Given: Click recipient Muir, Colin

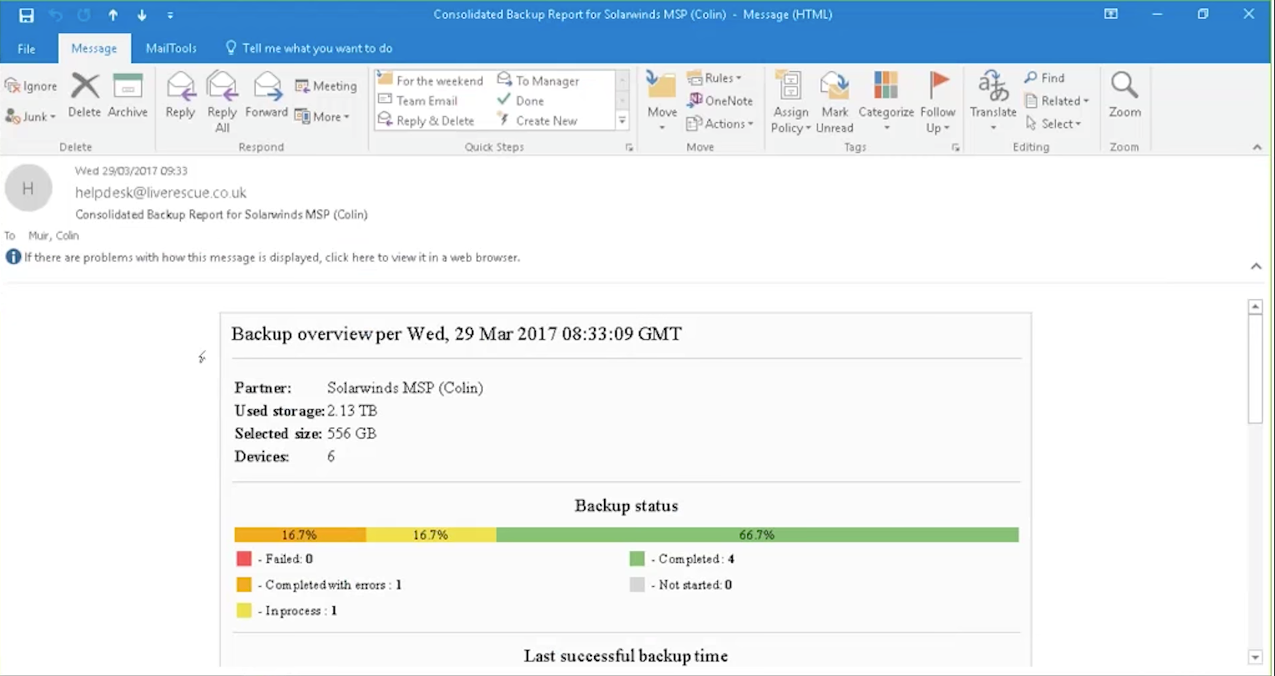Looking at the screenshot, I should click(x=53, y=236).
